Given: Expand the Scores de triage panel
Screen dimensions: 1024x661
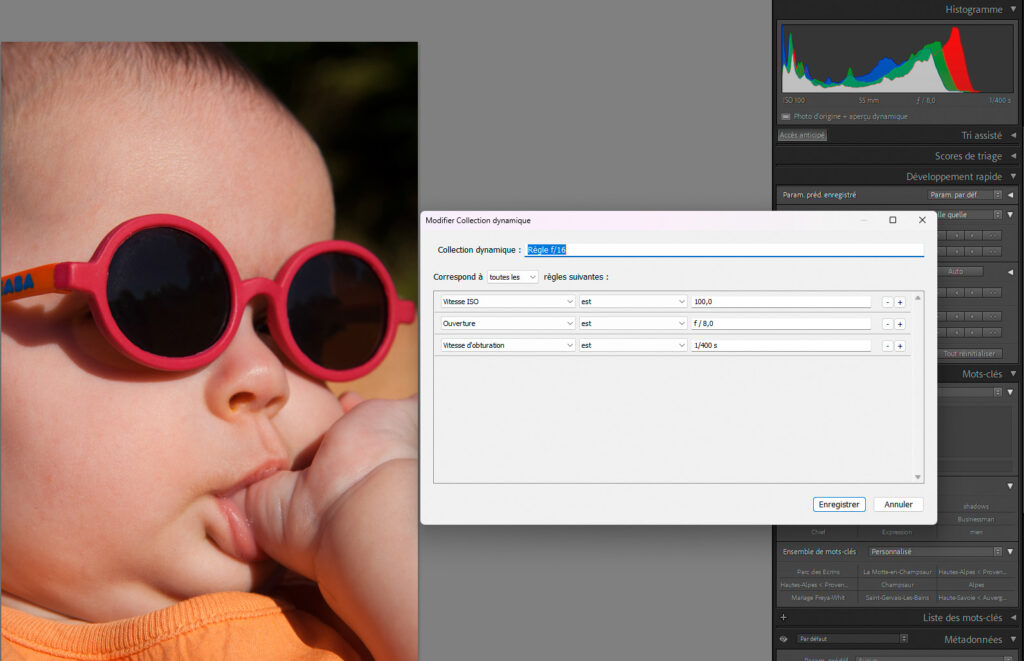Looking at the screenshot, I should 1013,156.
